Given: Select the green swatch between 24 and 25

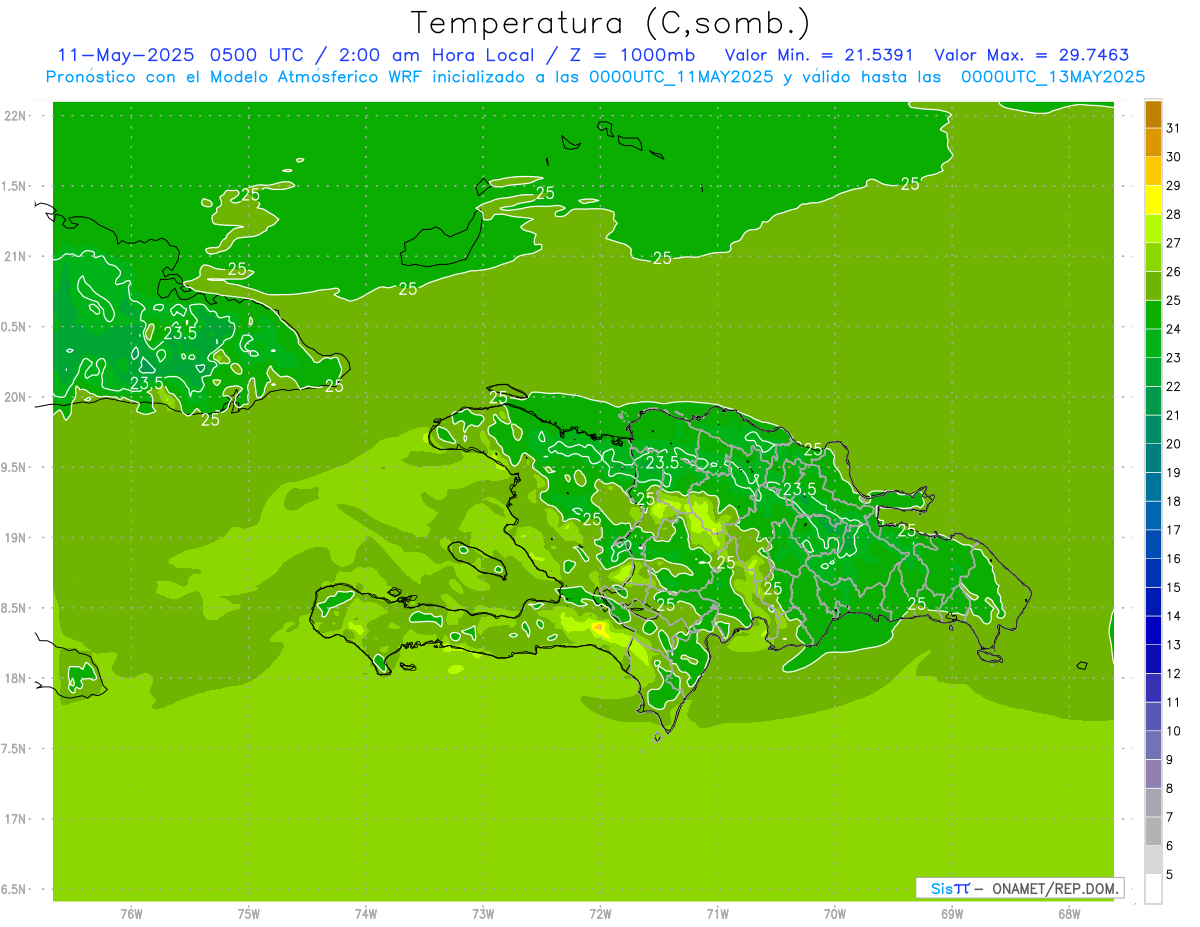Looking at the screenshot, I should coord(1153,315).
